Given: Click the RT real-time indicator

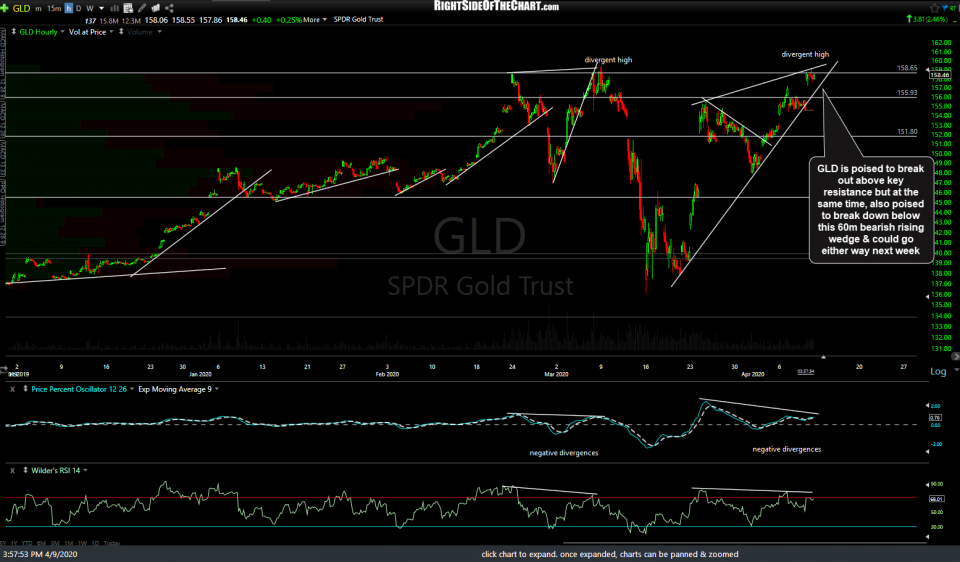Looking at the screenshot, I should [953, 8].
